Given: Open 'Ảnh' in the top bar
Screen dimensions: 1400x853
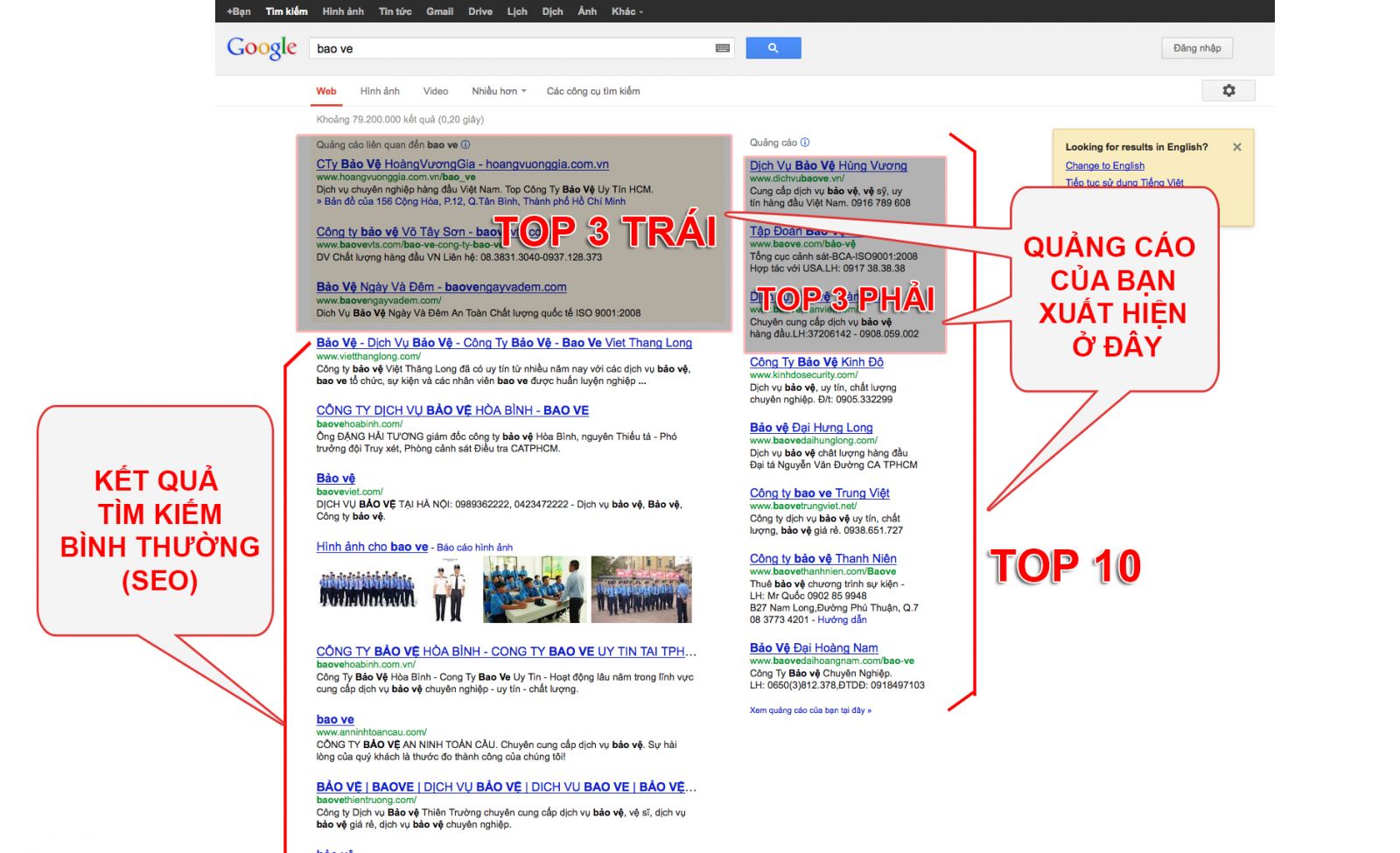Looking at the screenshot, I should tap(587, 11).
